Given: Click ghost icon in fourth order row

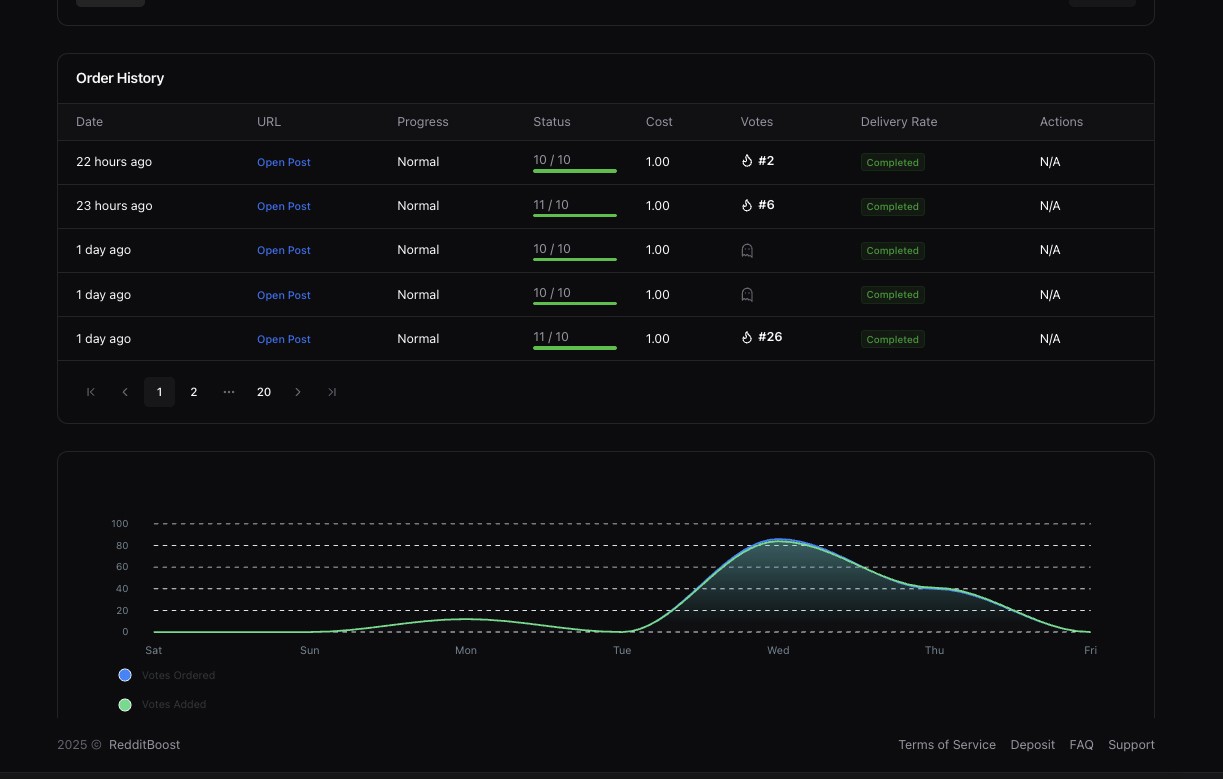Looking at the screenshot, I should pos(747,295).
